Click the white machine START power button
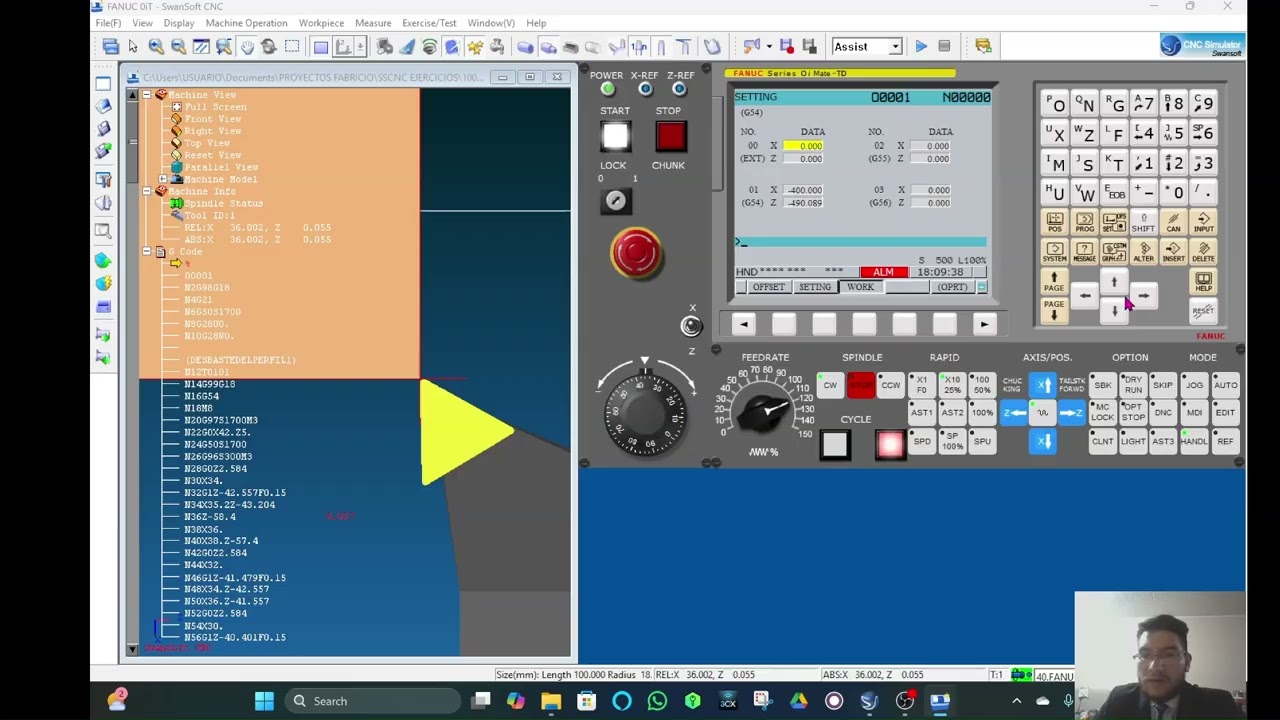1280x720 pixels. click(x=616, y=137)
